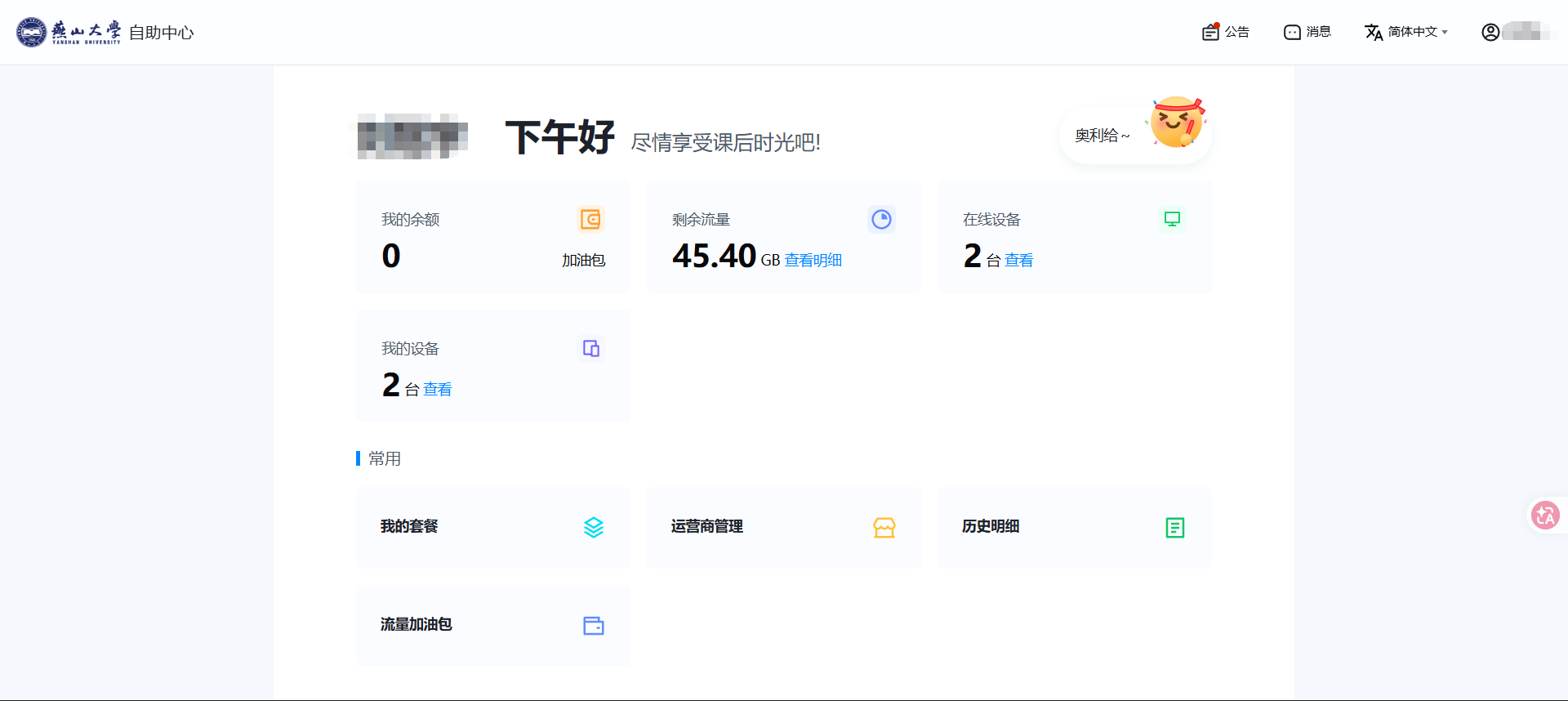Click the wallet icon on 流量加油包
Image resolution: width=1568 pixels, height=701 pixels.
coord(594,626)
